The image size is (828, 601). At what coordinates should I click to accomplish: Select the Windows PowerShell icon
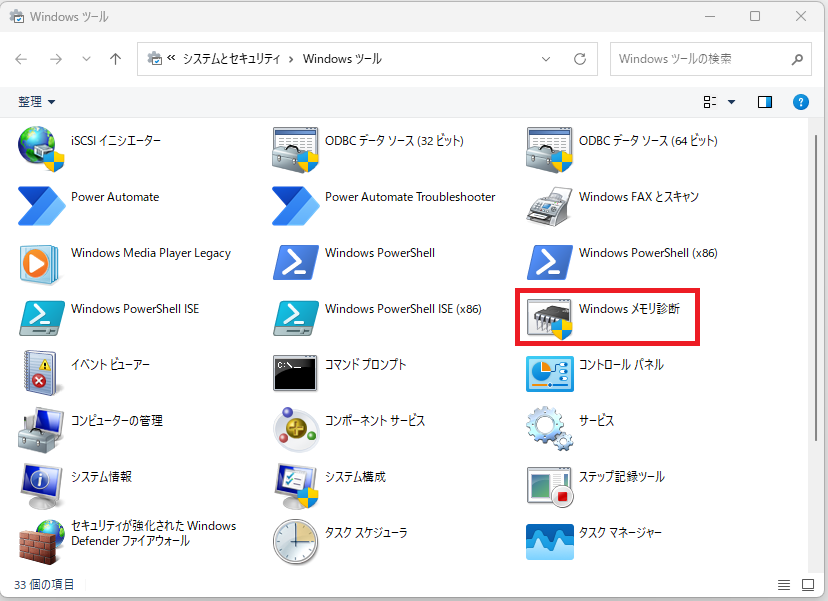[x=296, y=262]
